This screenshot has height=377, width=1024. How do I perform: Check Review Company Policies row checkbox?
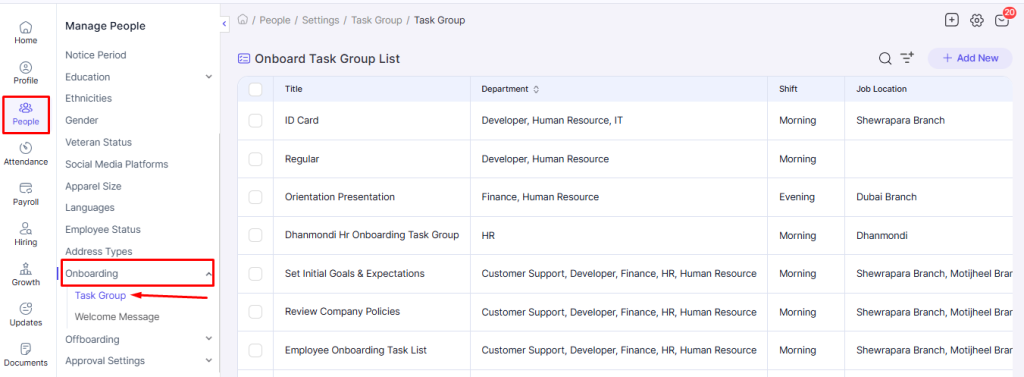click(255, 312)
